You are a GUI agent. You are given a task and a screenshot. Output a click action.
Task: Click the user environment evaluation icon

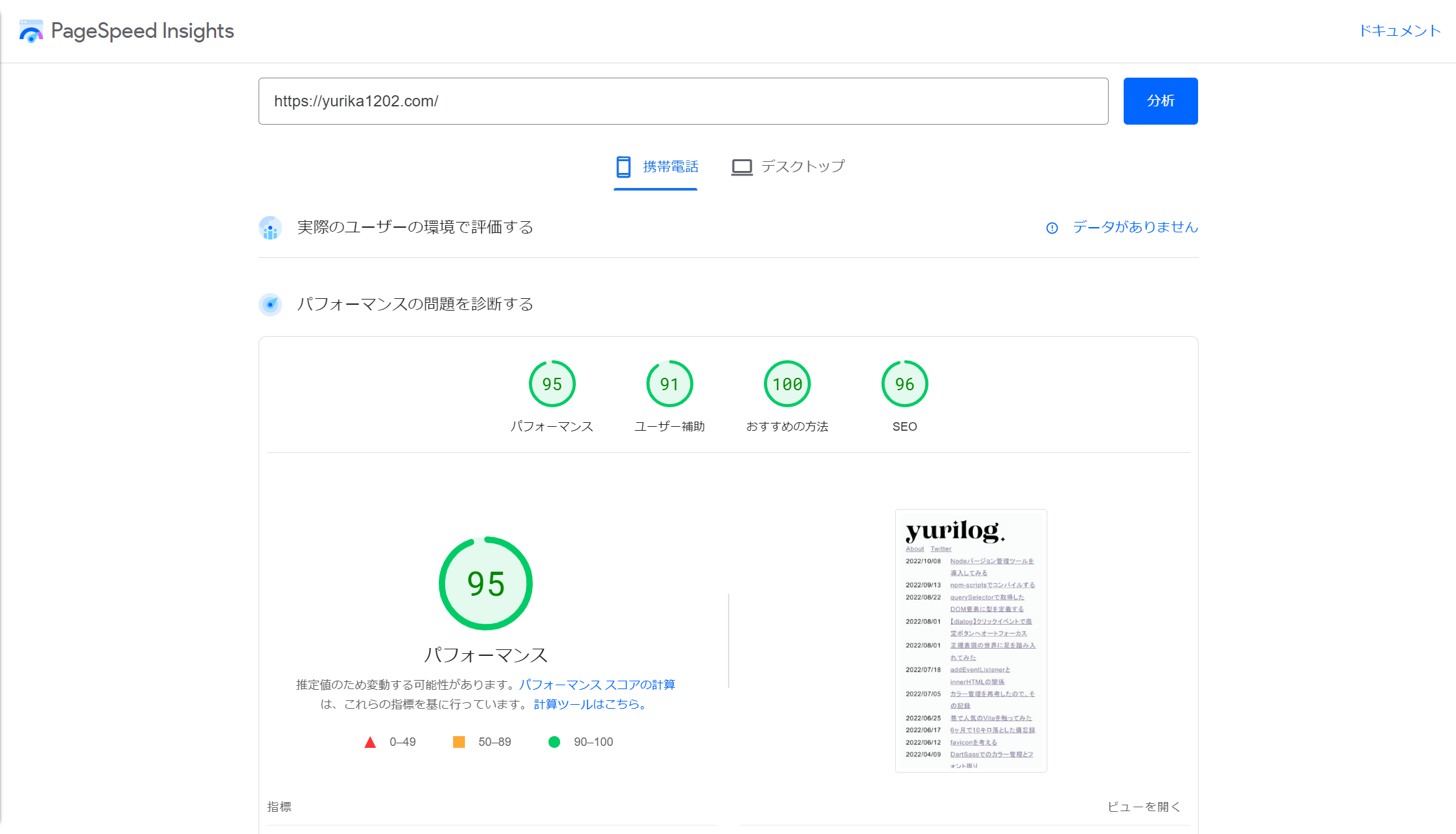point(270,227)
